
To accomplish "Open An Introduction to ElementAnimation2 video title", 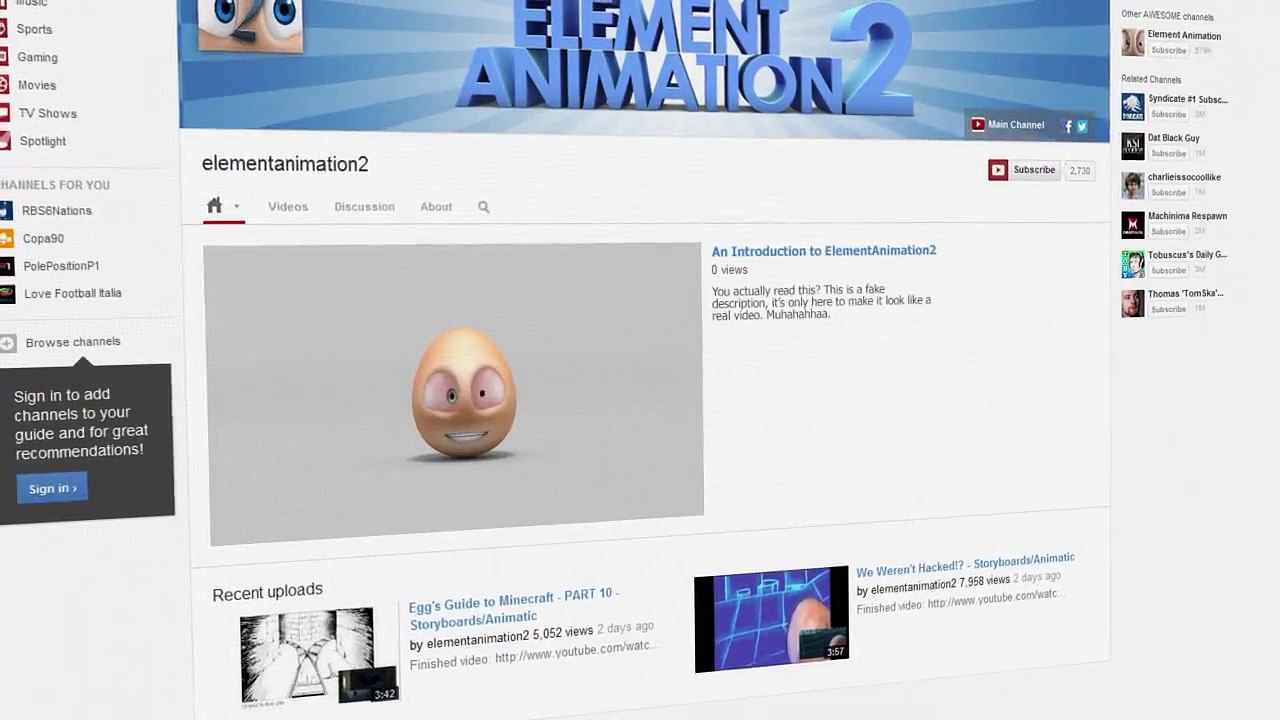I will [824, 251].
